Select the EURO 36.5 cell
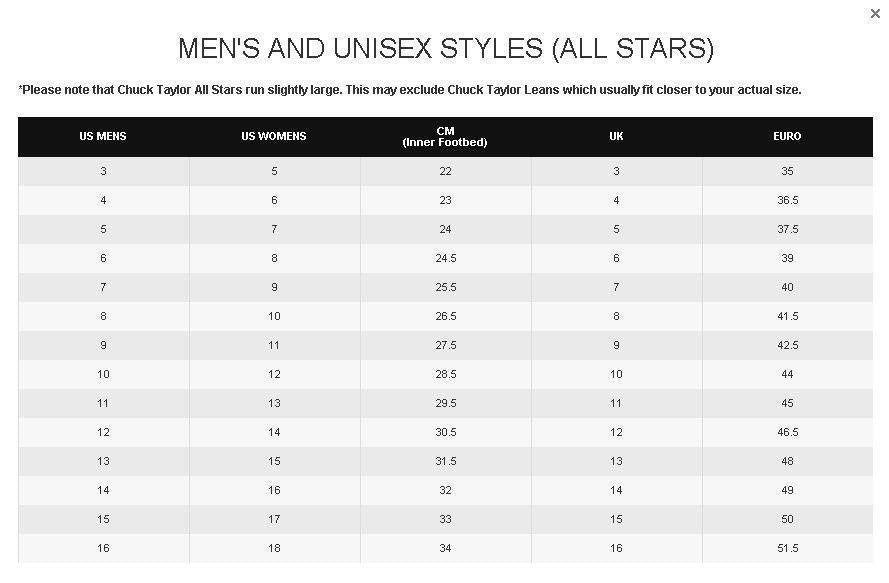889x583 pixels. [787, 200]
